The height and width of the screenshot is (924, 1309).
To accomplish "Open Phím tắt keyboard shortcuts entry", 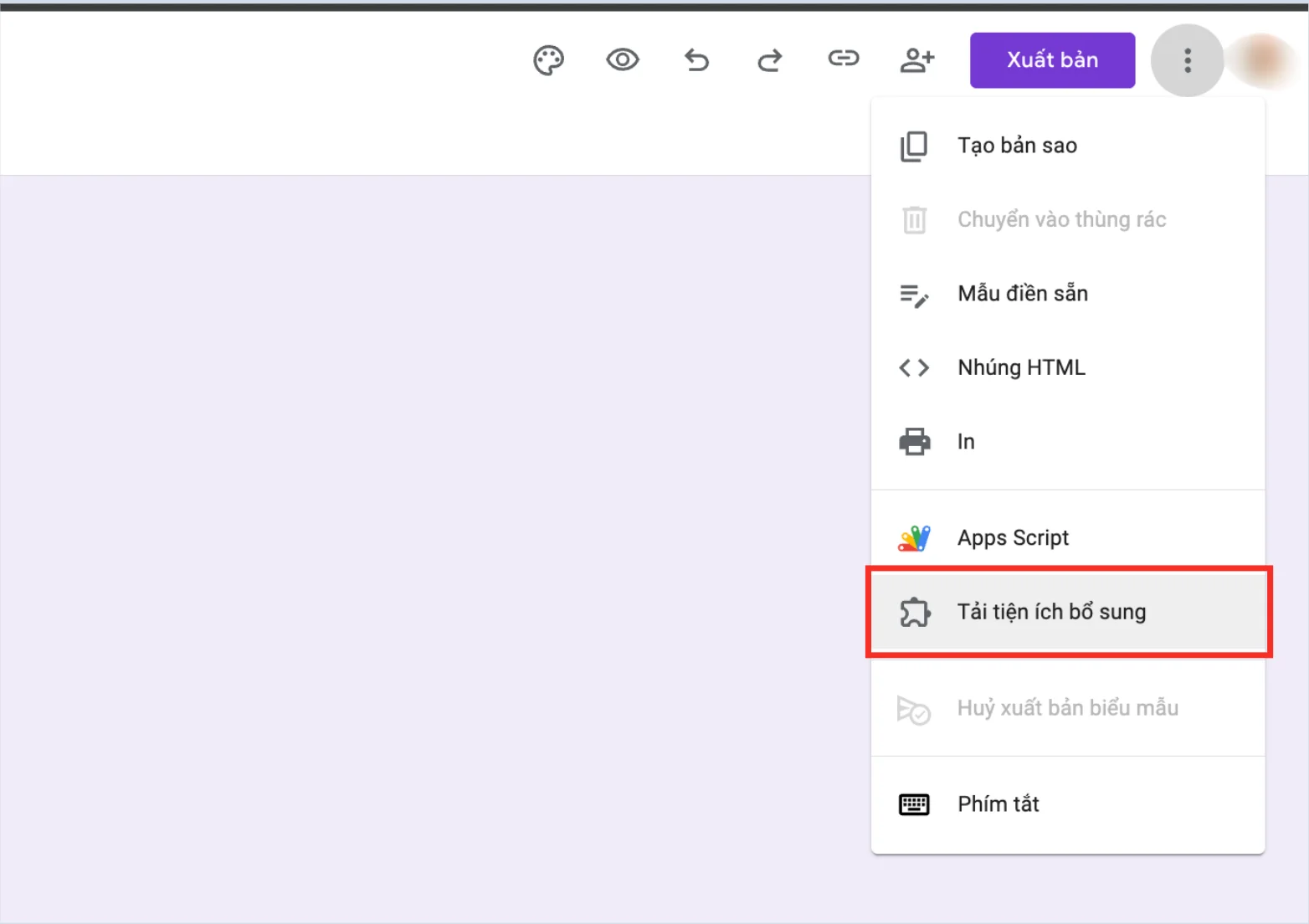I will tap(1068, 804).
